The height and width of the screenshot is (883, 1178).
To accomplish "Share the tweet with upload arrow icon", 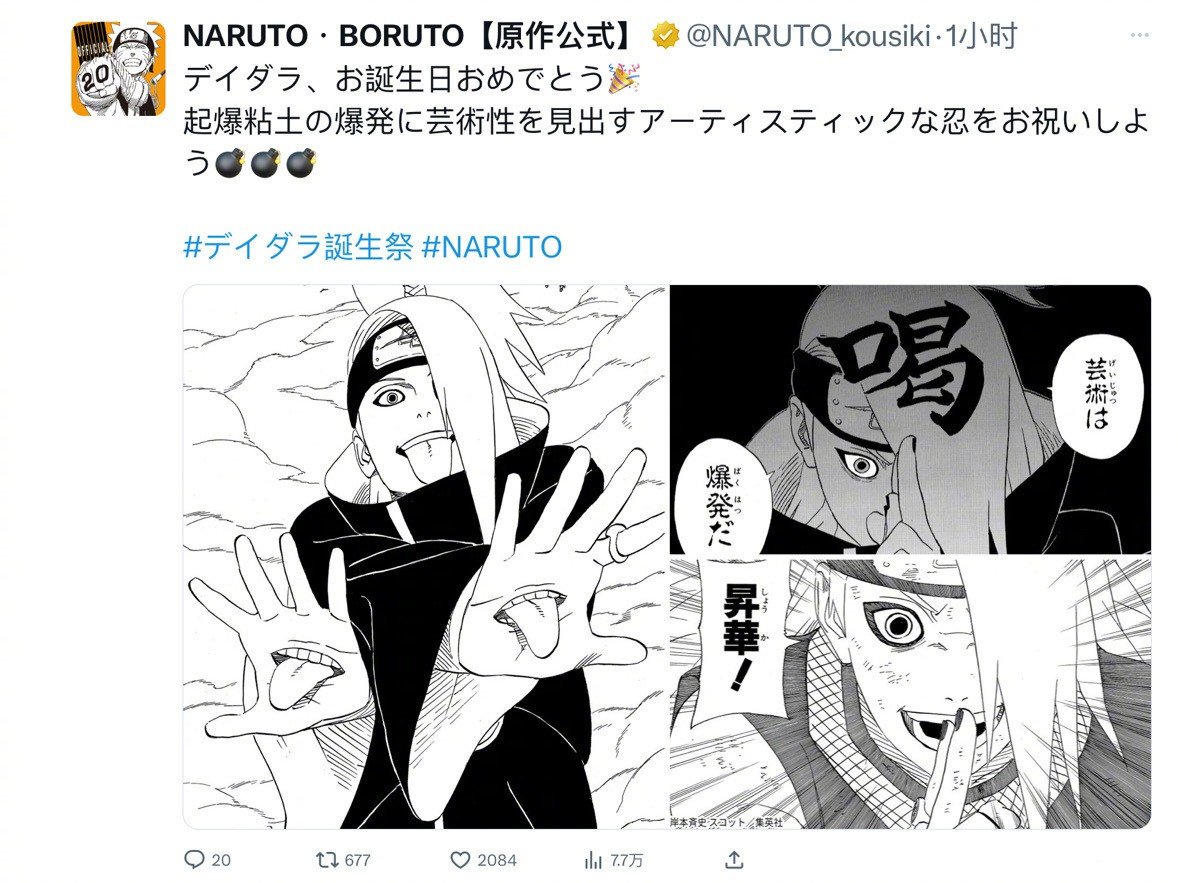I will pyautogui.click(x=735, y=859).
